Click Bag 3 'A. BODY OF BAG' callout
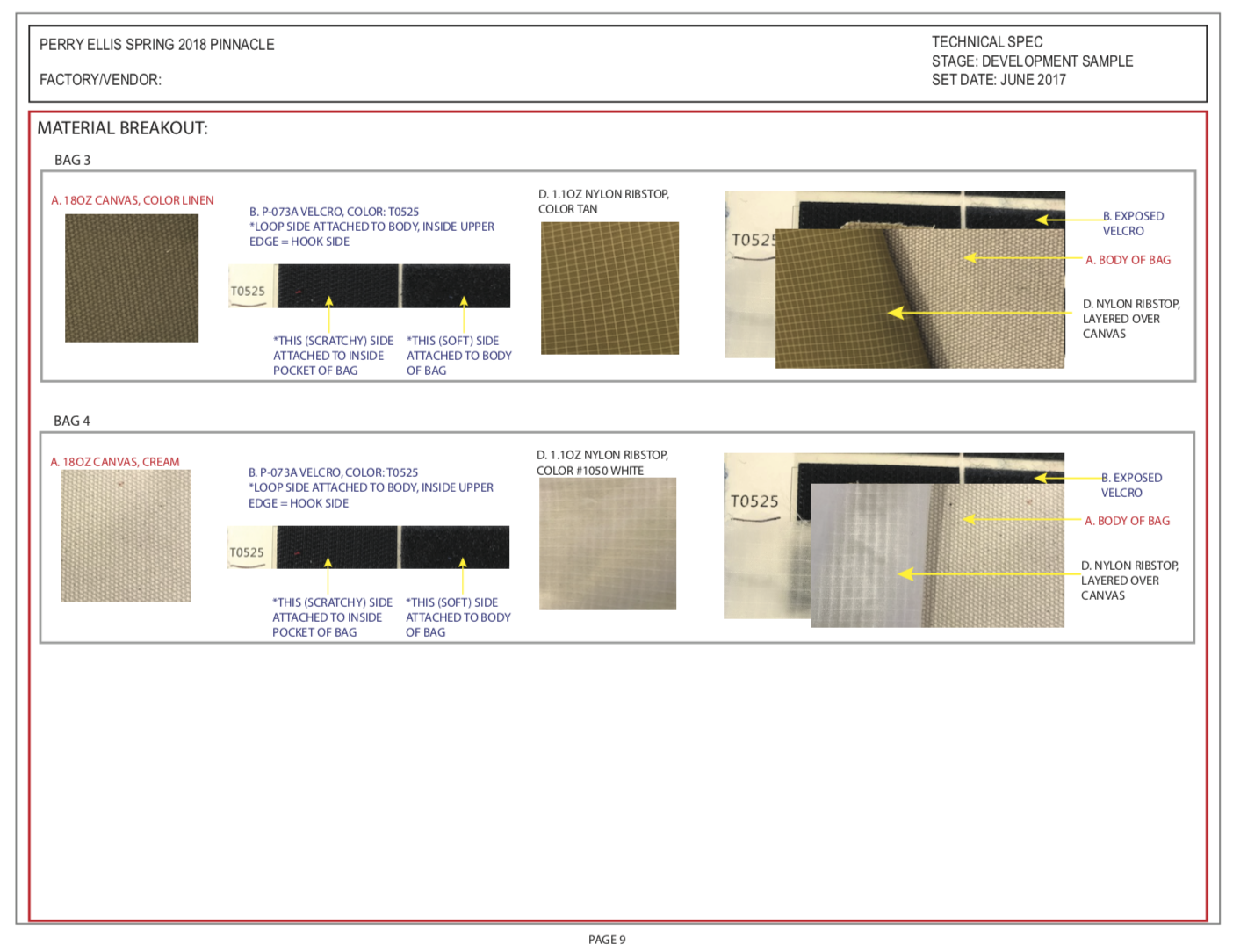Image resolution: width=1233 pixels, height=952 pixels. coord(1128,260)
